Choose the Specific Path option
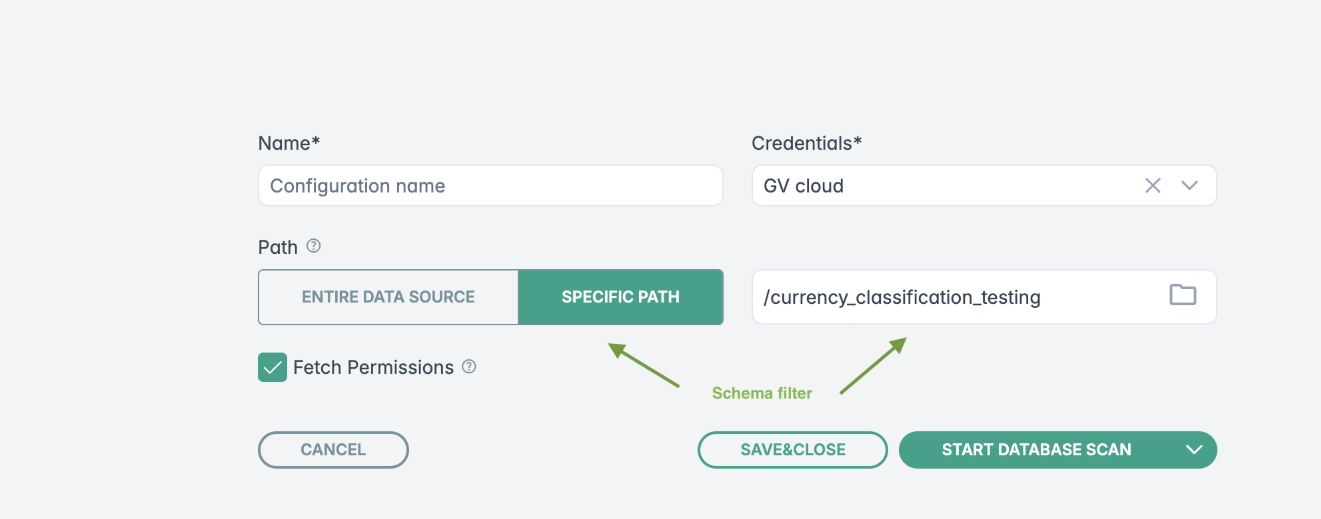The height and width of the screenshot is (519, 1321). [620, 297]
